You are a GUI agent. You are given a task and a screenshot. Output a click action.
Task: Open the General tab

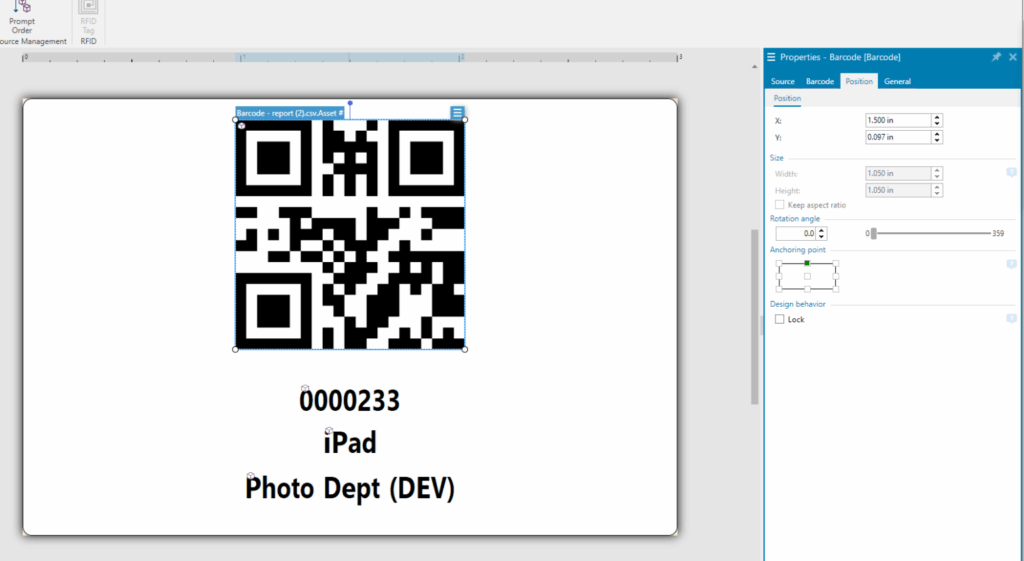(x=897, y=81)
